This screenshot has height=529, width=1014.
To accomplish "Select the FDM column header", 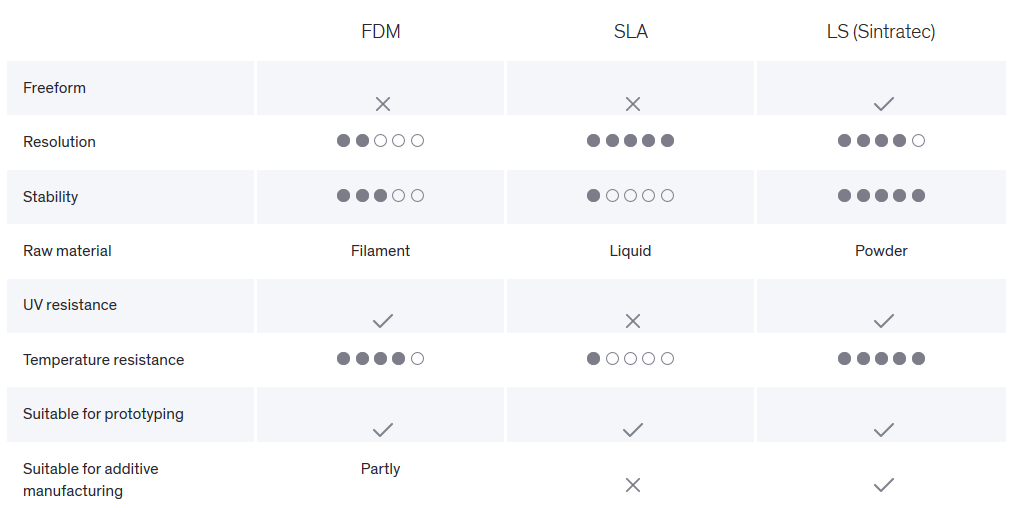I will pos(381,31).
